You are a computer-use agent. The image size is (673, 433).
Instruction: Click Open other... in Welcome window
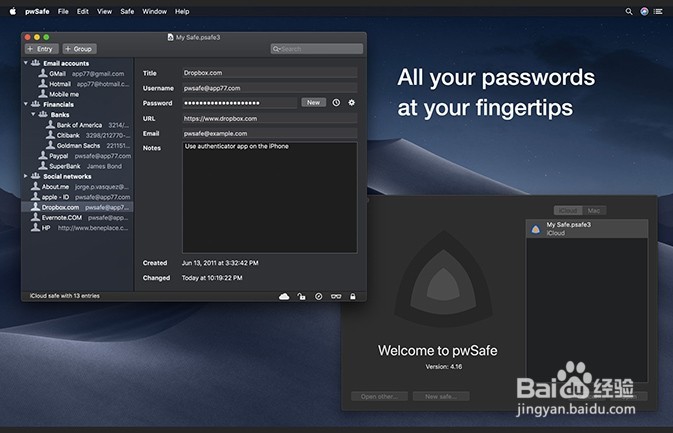click(379, 397)
